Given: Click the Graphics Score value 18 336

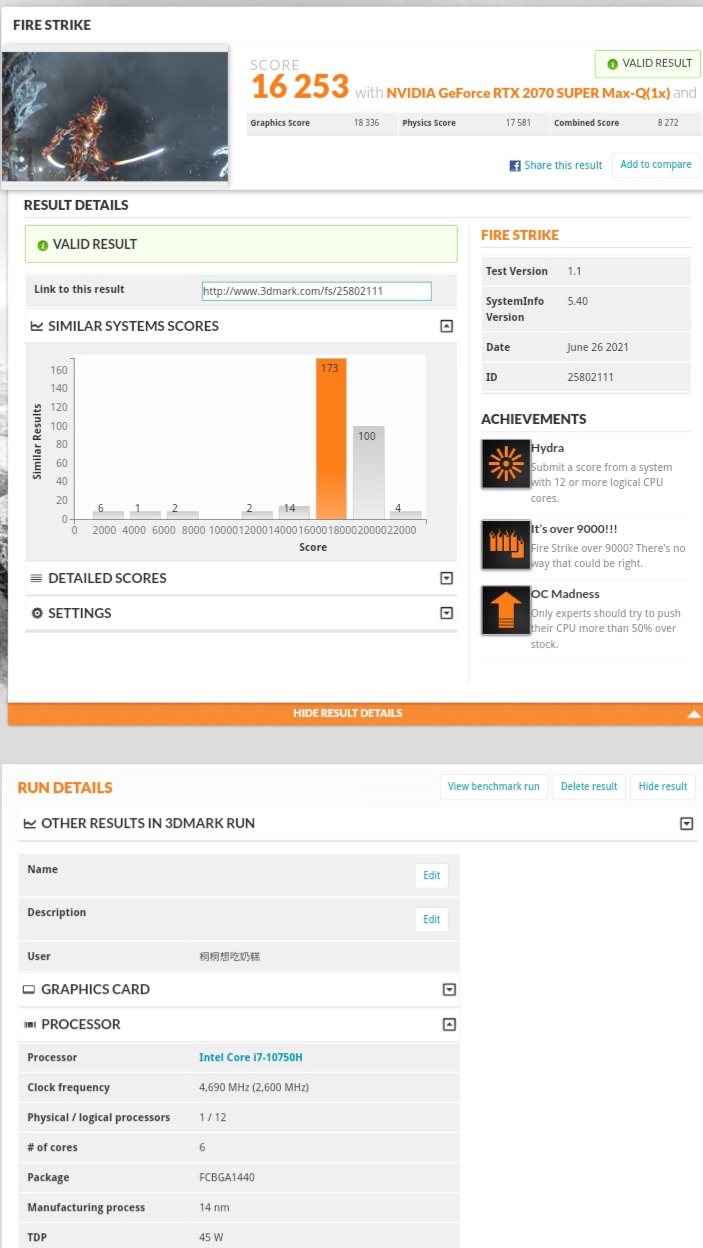Looking at the screenshot, I should click(x=366, y=123).
